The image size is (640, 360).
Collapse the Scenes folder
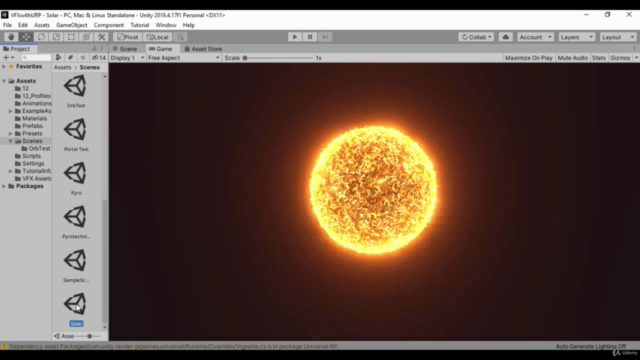(11, 141)
